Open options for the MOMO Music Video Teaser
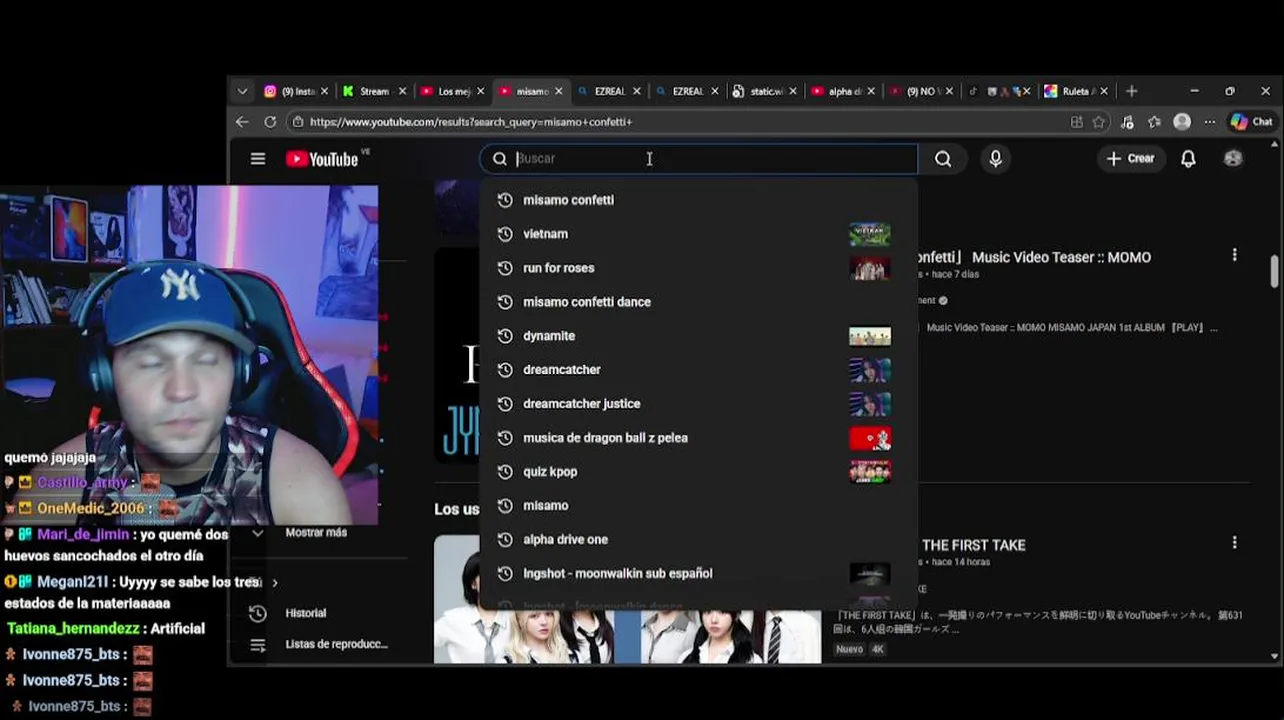 point(1234,255)
